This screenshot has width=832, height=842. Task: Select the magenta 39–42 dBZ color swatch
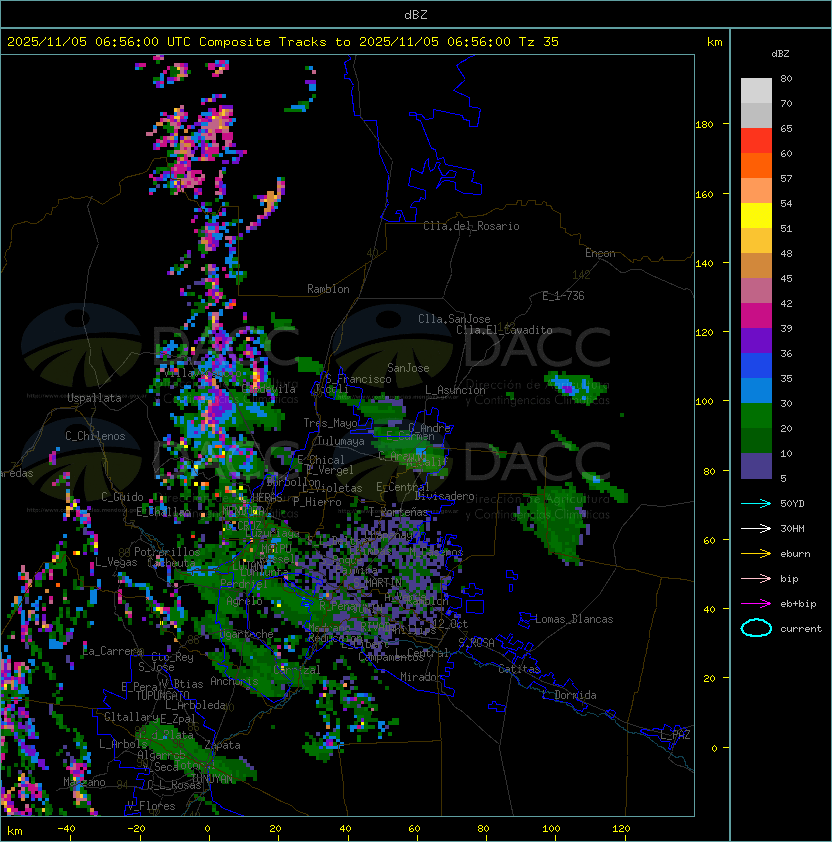756,316
